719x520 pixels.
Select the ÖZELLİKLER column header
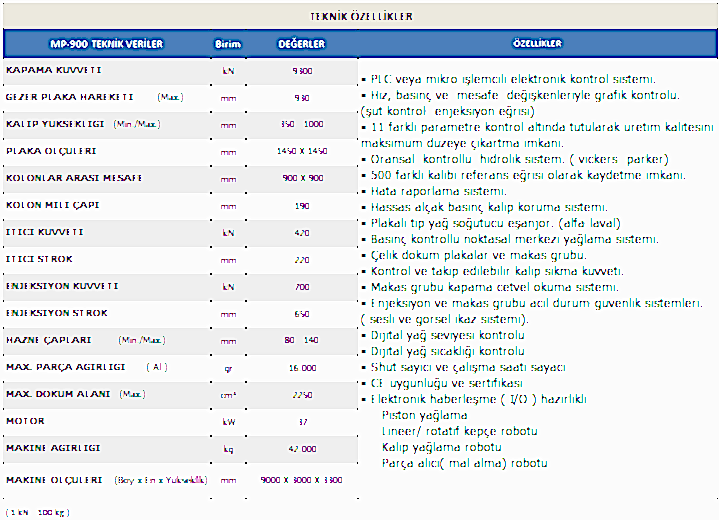coord(537,44)
